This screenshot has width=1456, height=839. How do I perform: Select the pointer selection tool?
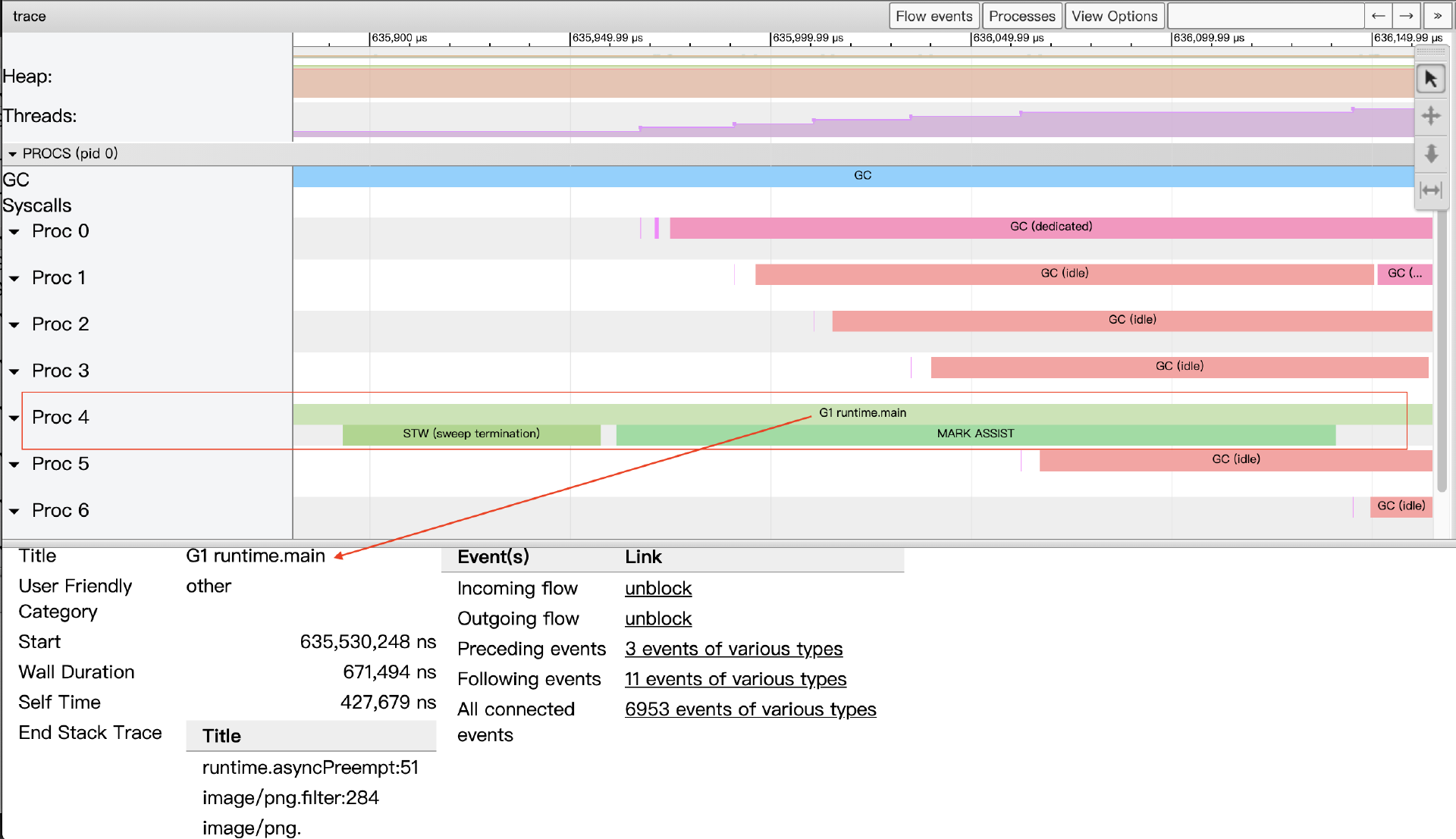[1431, 79]
